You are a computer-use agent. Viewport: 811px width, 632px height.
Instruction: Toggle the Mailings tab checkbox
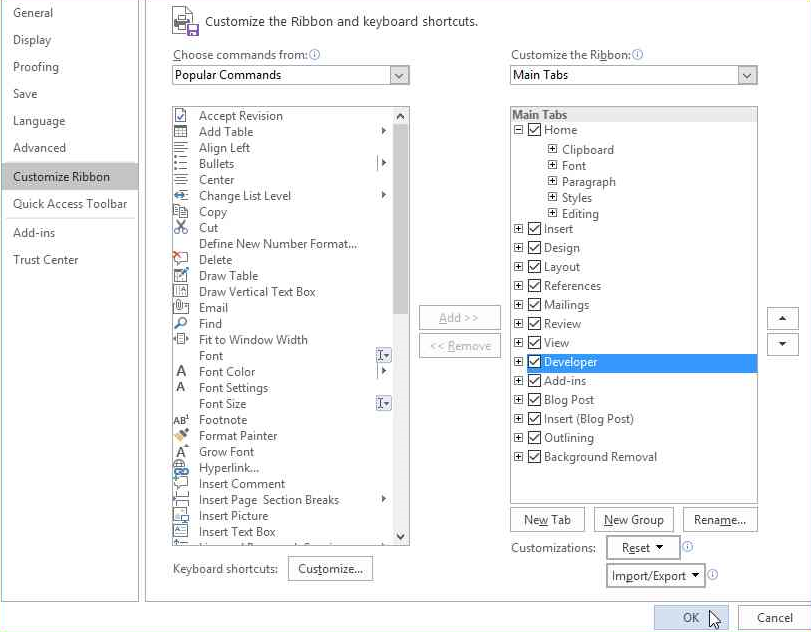[535, 305]
